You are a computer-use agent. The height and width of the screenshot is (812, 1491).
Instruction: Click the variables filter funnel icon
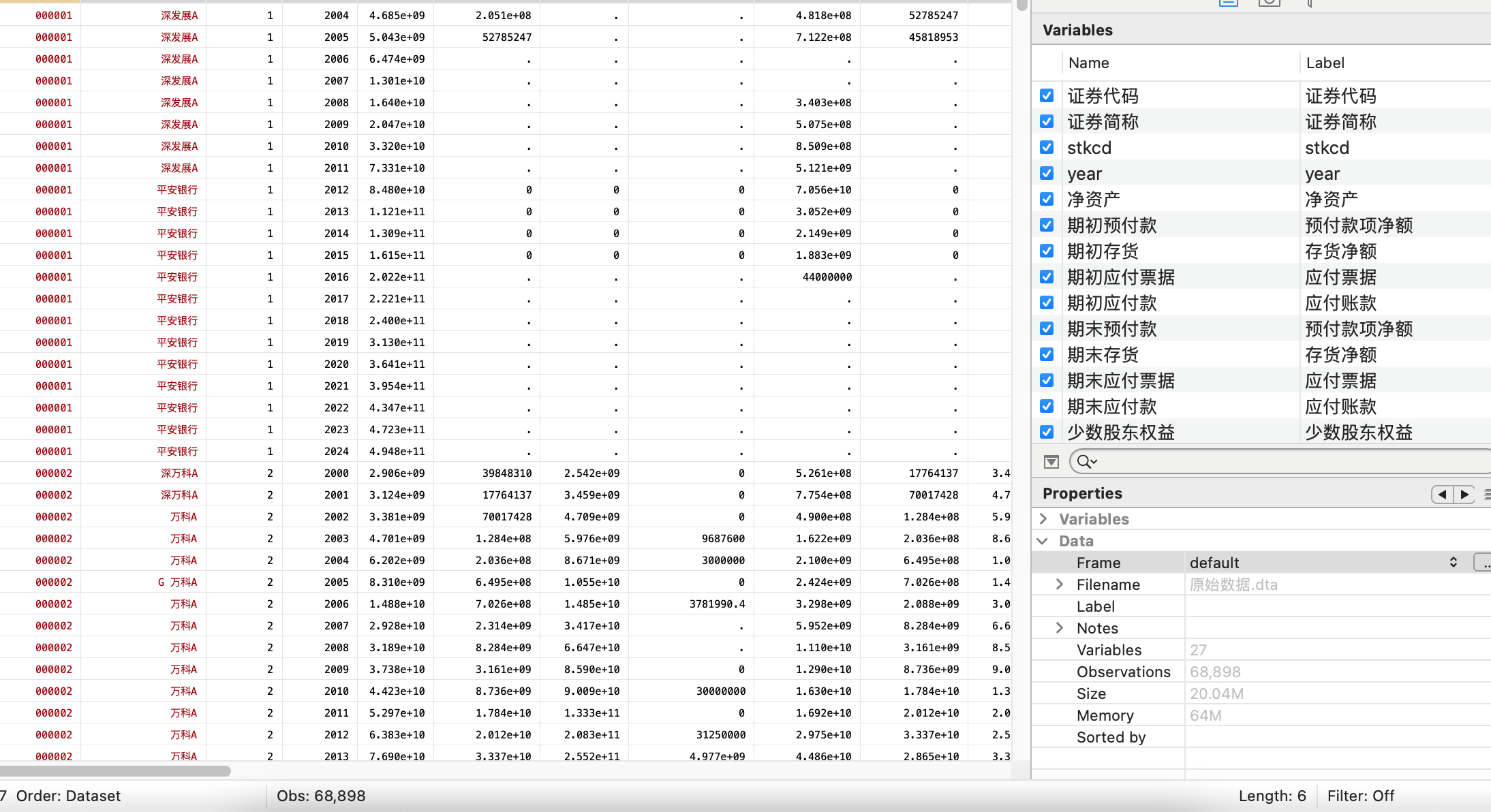coord(1051,462)
